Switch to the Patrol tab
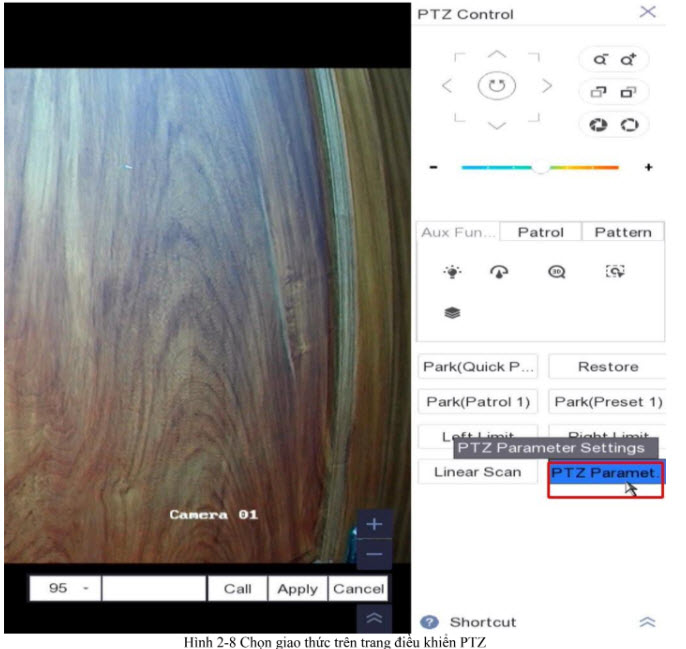Image resolution: width=686 pixels, height=649 pixels. [540, 232]
